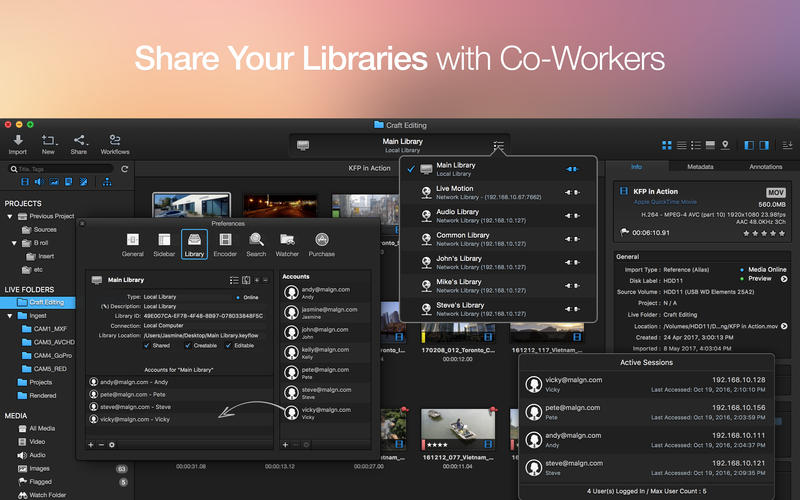Open the Encoder tab in Preferences
The width and height of the screenshot is (800, 500).
pyautogui.click(x=225, y=244)
